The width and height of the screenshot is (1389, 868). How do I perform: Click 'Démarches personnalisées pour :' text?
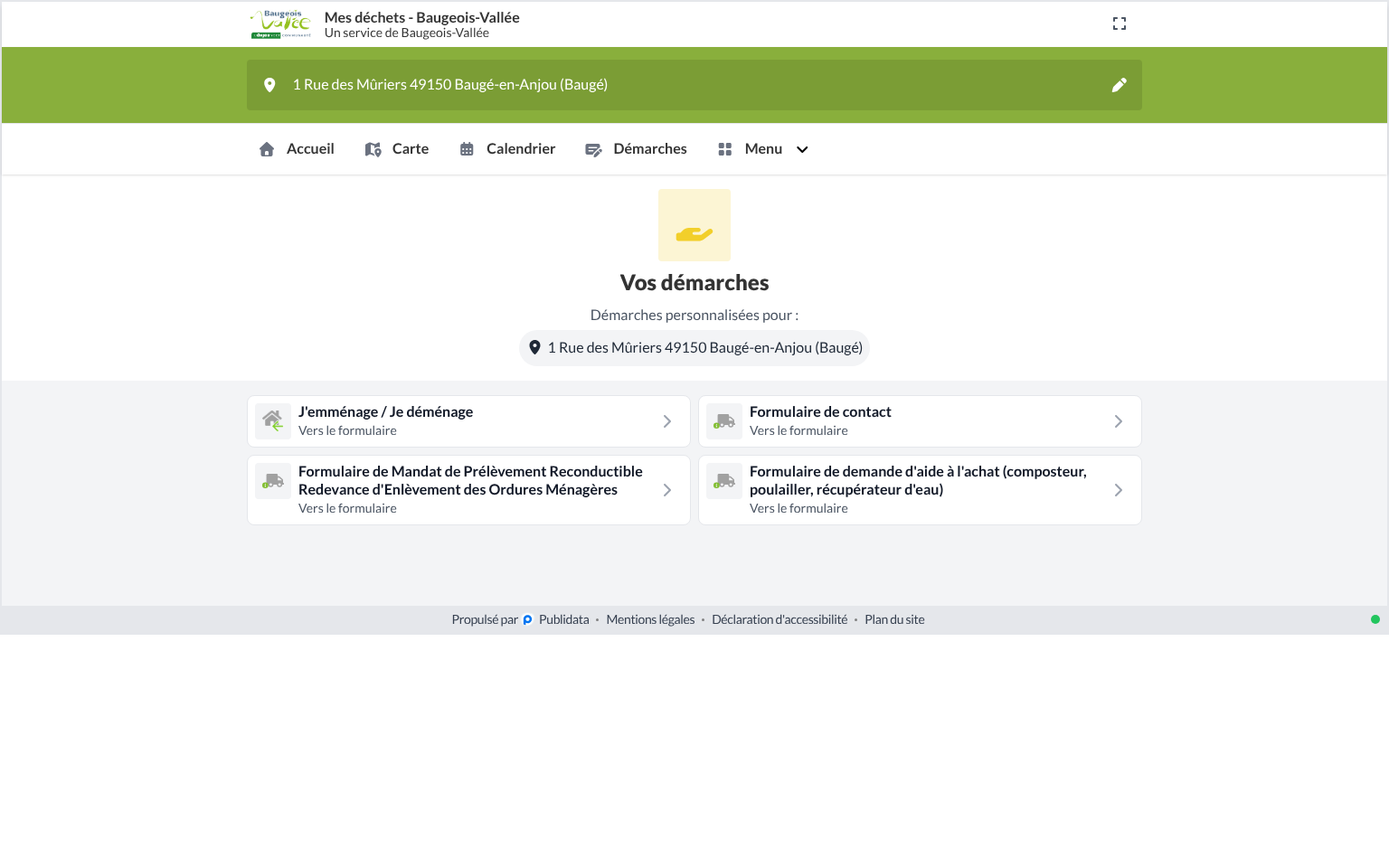(694, 316)
